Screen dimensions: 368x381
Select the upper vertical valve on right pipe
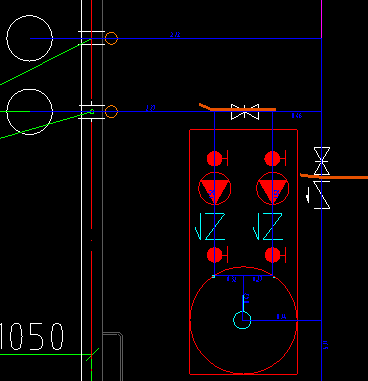point(322,161)
